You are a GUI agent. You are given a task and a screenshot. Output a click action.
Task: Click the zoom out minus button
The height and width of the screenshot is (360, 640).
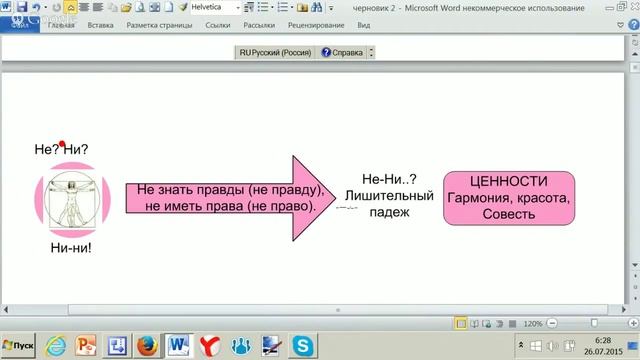tap(552, 323)
